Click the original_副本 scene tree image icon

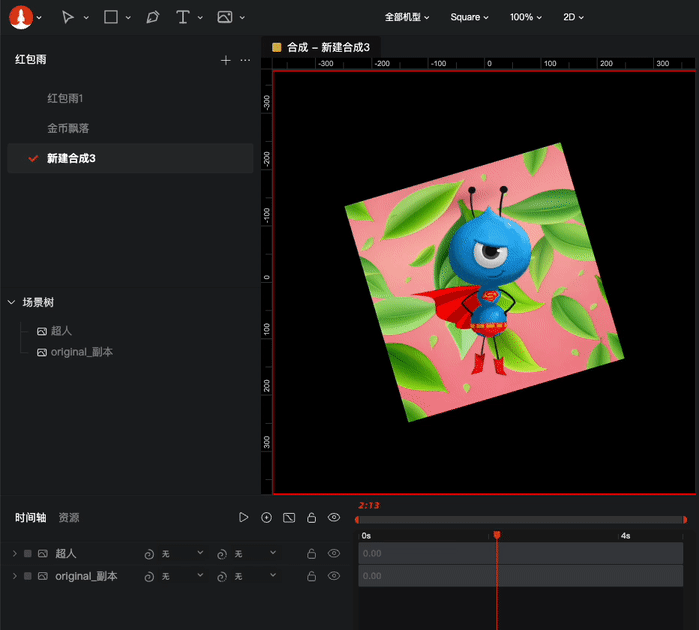[42, 352]
